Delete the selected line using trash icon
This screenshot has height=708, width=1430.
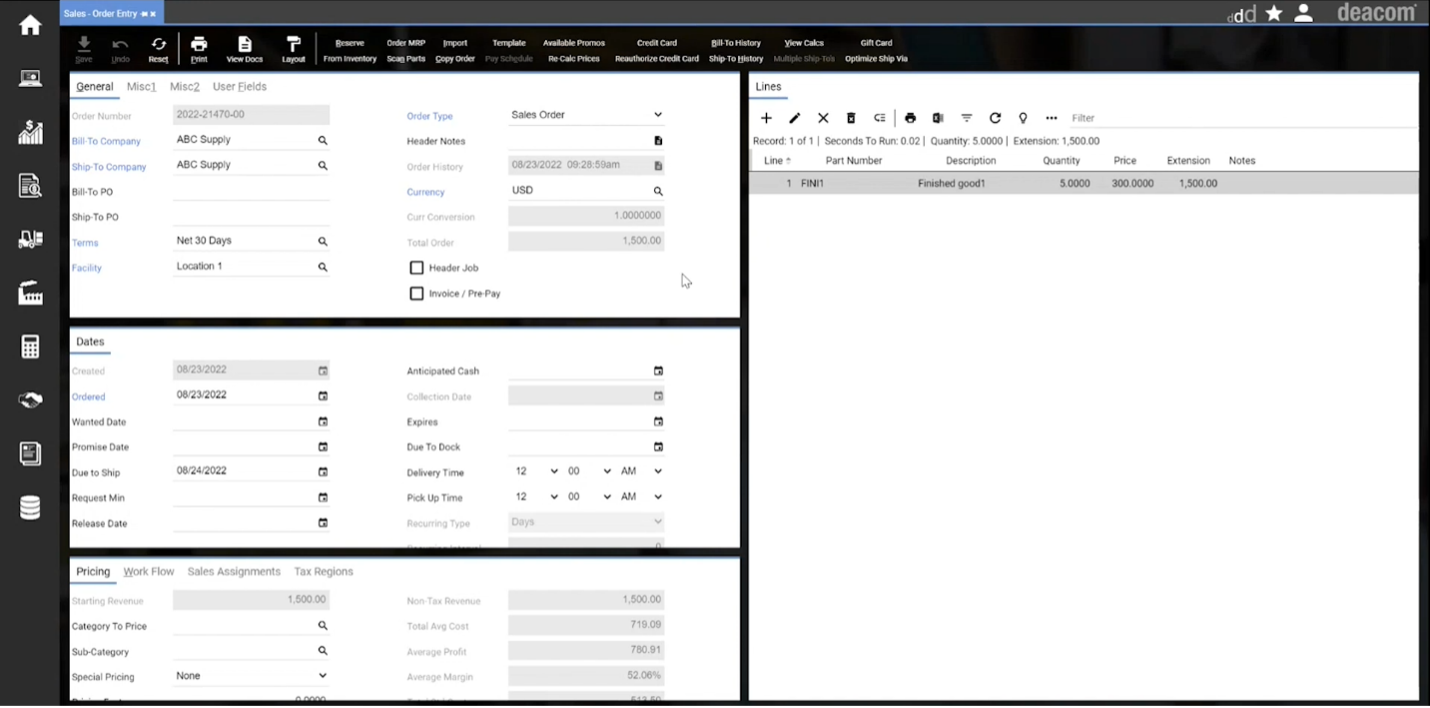851,118
